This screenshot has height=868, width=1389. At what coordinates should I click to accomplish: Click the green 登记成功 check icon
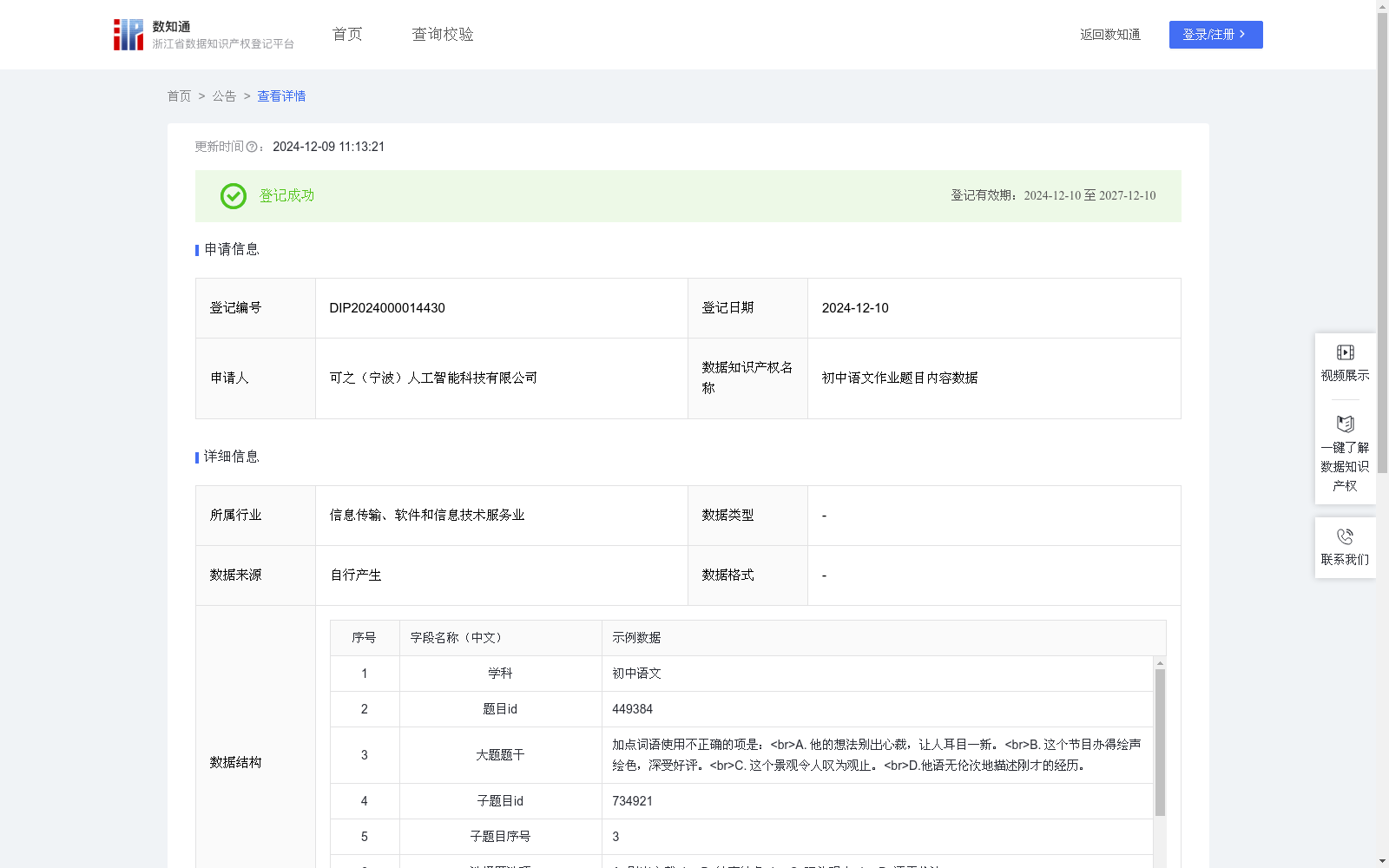tap(233, 196)
